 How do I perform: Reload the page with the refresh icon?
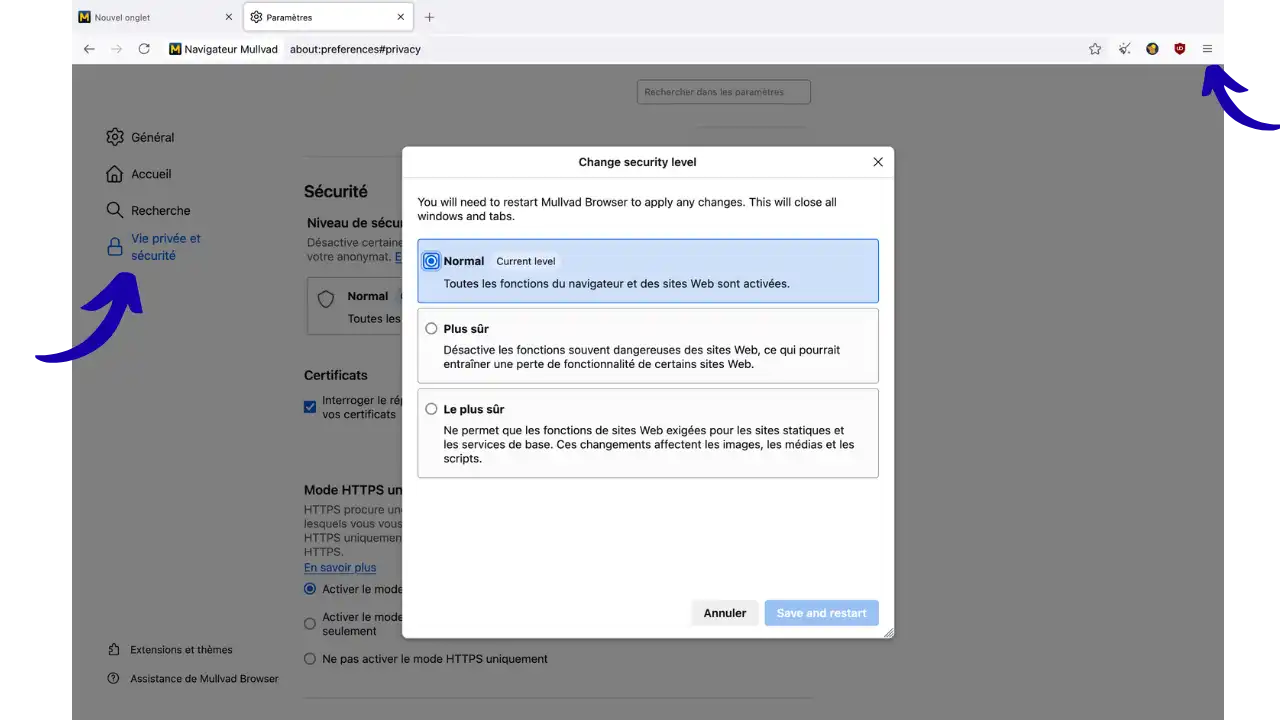click(x=143, y=48)
